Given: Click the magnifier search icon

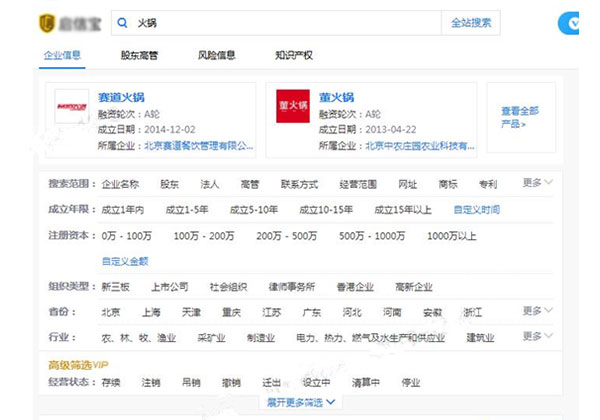Looking at the screenshot, I should click(x=122, y=23).
